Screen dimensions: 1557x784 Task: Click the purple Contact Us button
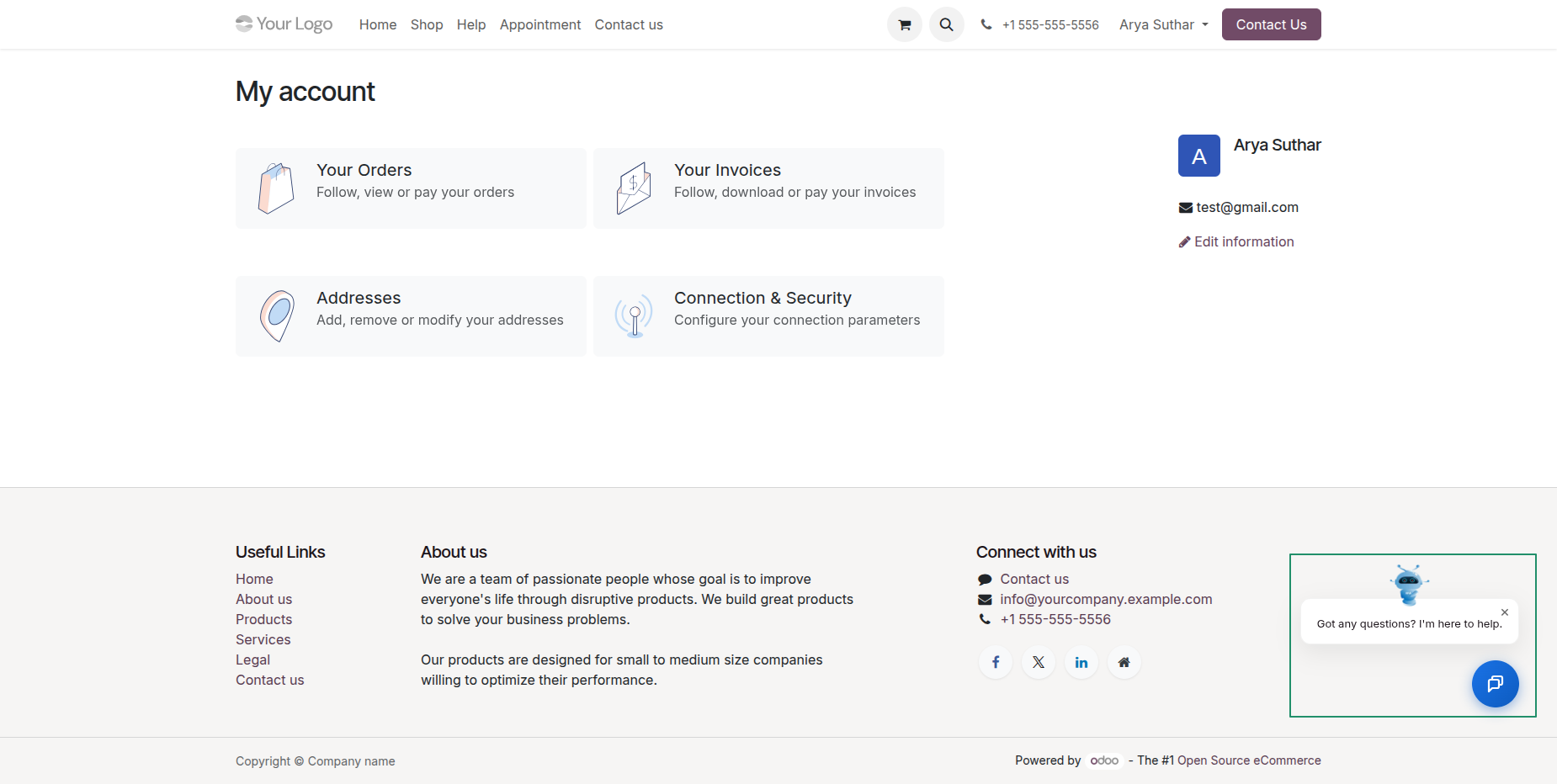1272,24
